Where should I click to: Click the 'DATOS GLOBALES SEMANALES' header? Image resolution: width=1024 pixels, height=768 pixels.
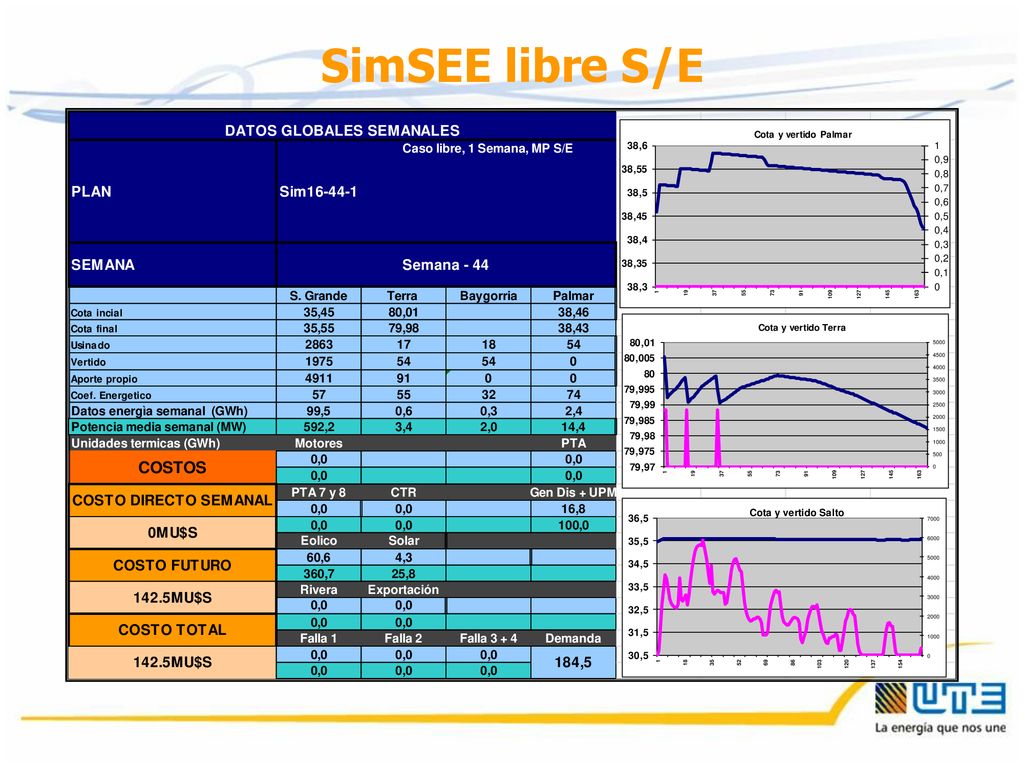(342, 130)
